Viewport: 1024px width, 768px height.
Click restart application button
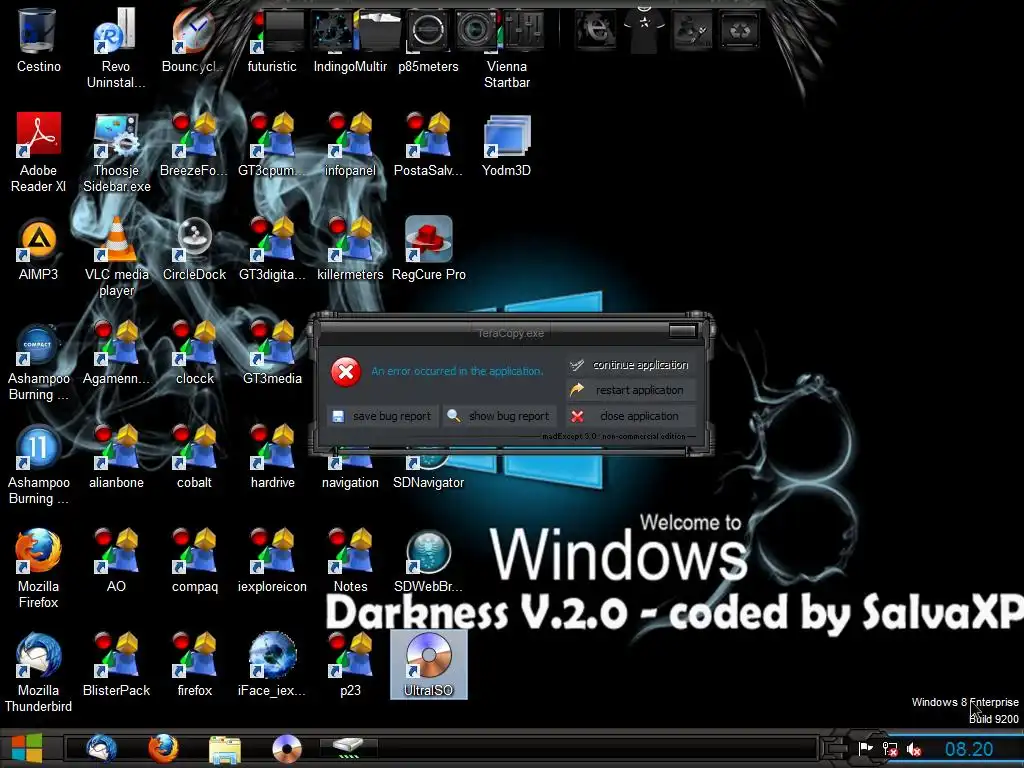[630, 390]
